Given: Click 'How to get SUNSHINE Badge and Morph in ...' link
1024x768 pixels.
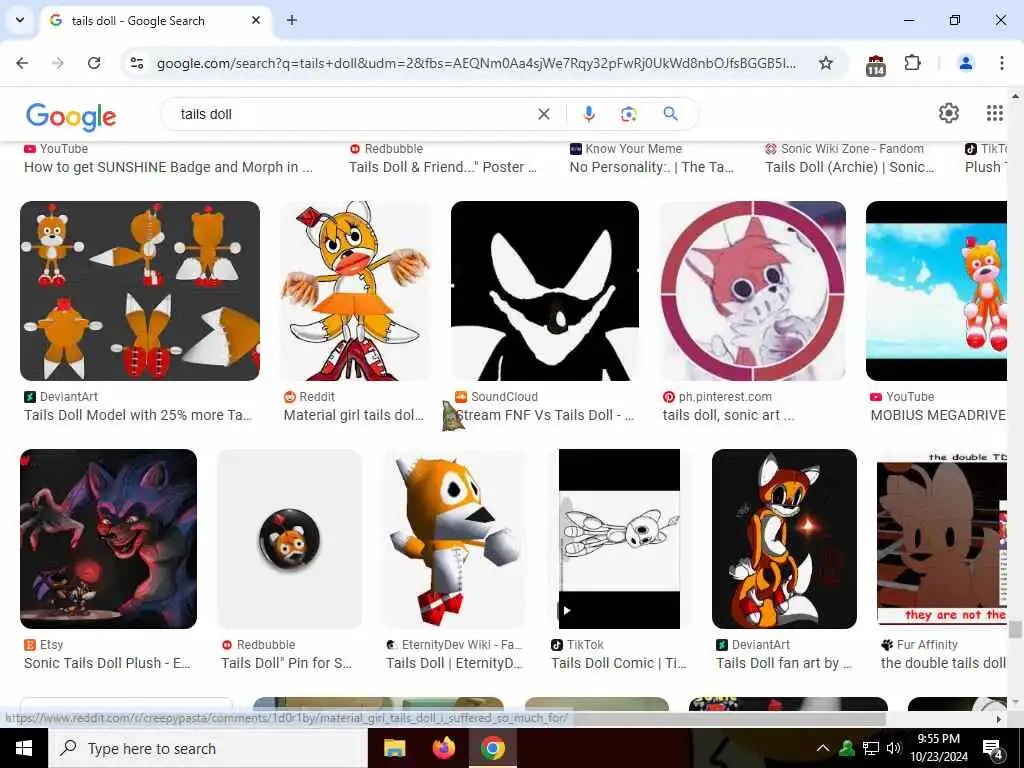Looking at the screenshot, I should pos(168,167).
